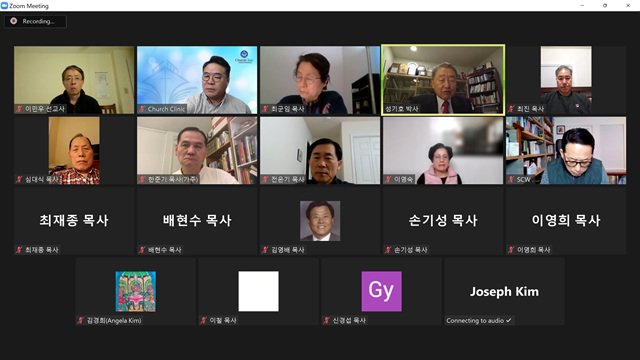The image size is (640, 360).
Task: Click the muted mic icon beside SCW
Action: point(511,179)
